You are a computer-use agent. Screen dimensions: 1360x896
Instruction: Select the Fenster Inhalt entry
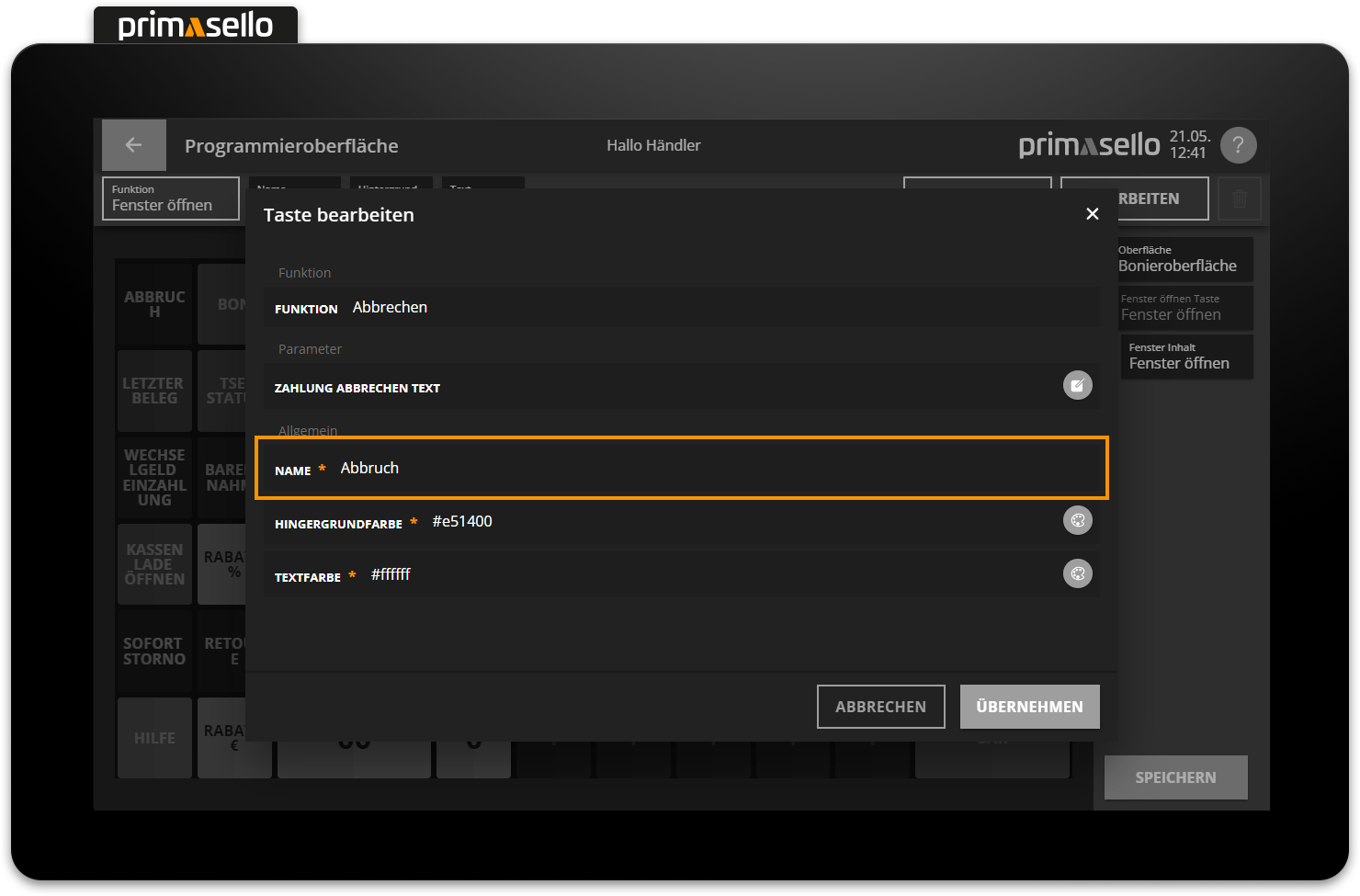(1185, 357)
